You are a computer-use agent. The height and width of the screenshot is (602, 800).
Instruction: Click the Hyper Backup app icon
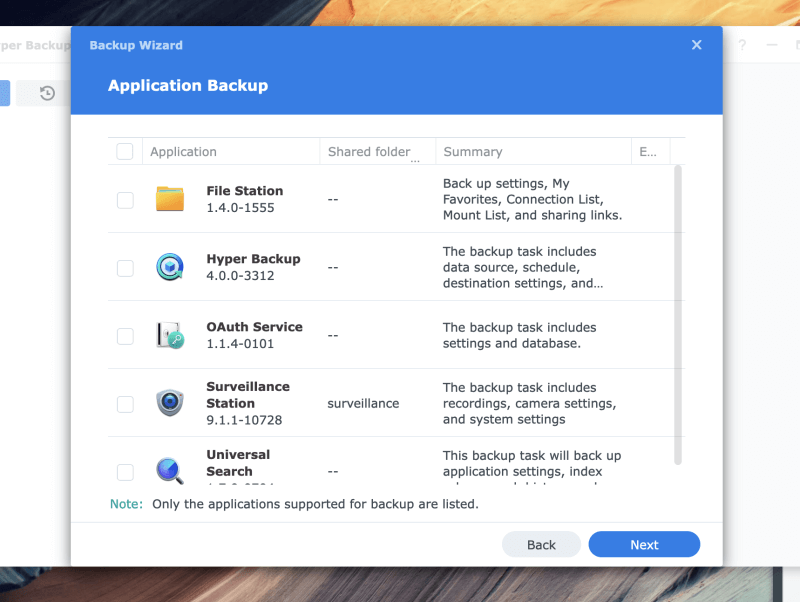(170, 267)
